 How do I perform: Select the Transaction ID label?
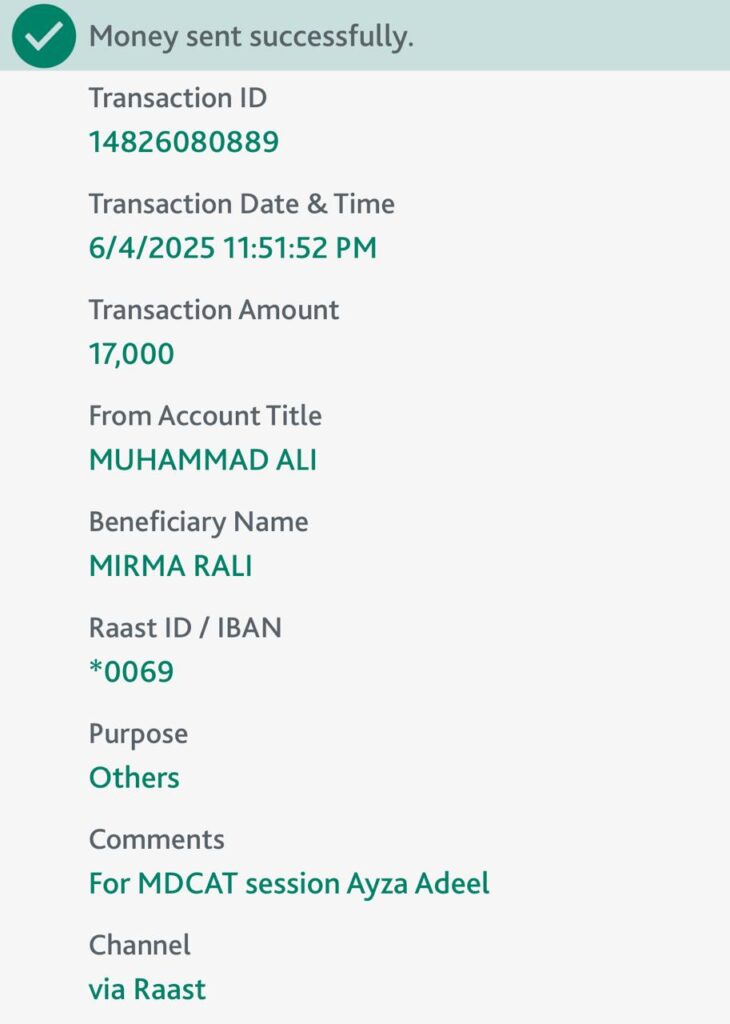tap(178, 98)
